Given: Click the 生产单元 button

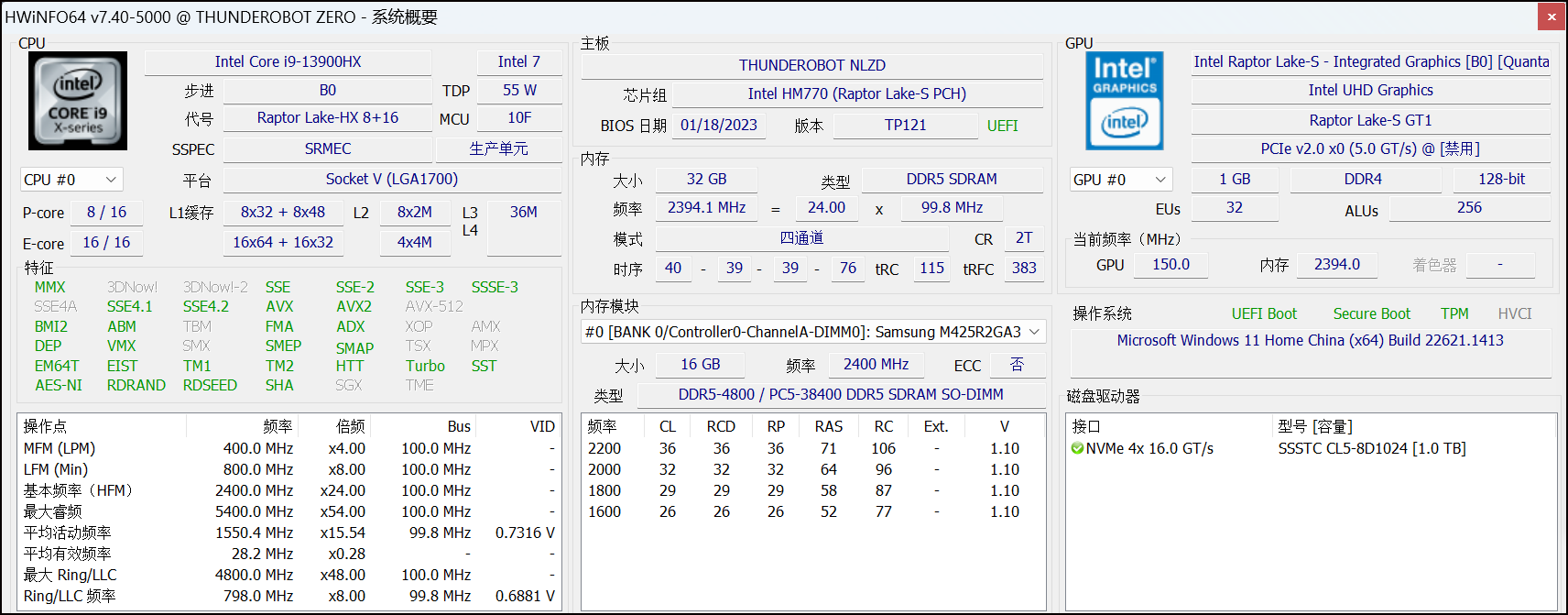Looking at the screenshot, I should pyautogui.click(x=498, y=148).
